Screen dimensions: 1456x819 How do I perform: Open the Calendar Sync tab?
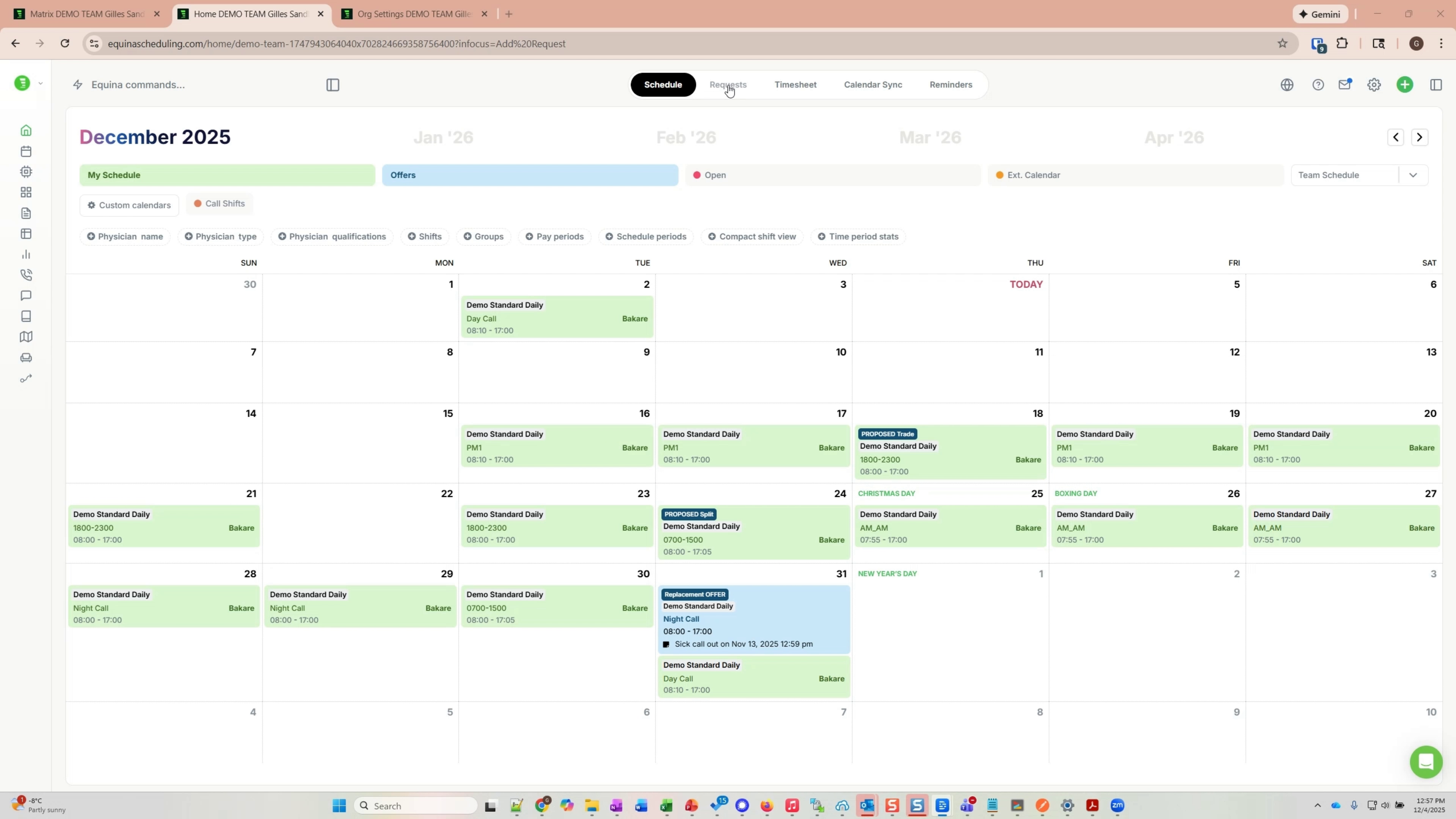[x=872, y=84]
